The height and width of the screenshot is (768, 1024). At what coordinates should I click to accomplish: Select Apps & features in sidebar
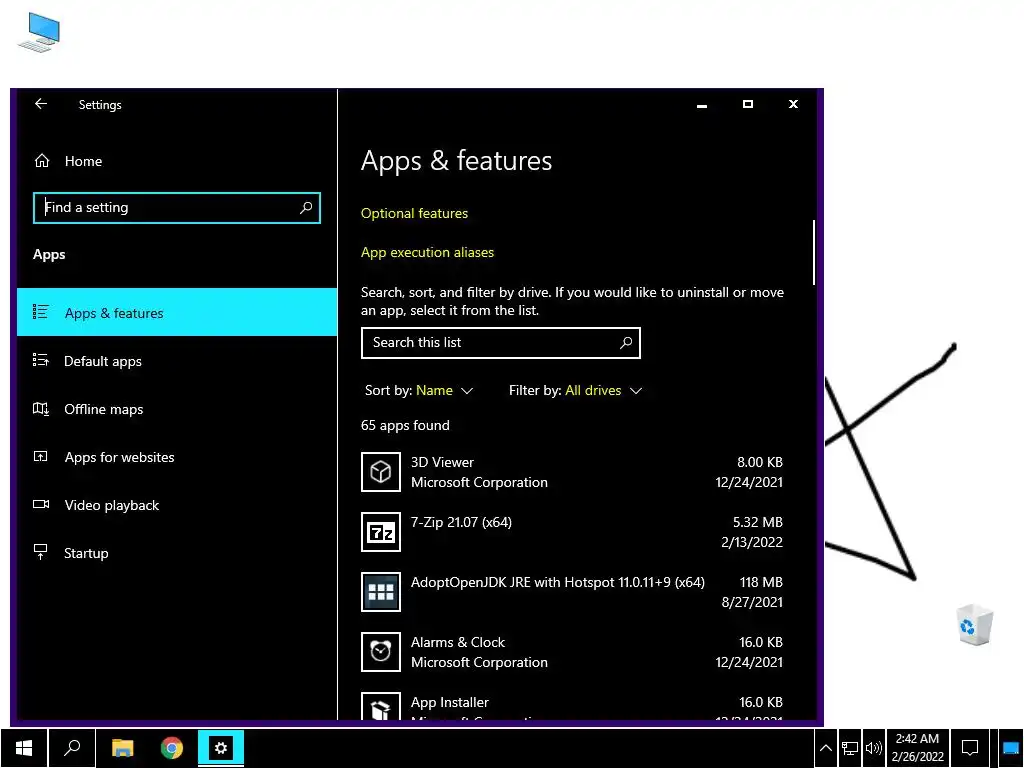pos(176,312)
